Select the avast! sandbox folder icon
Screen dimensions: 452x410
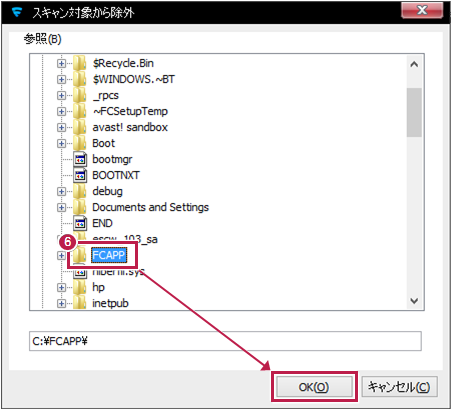coord(80,127)
